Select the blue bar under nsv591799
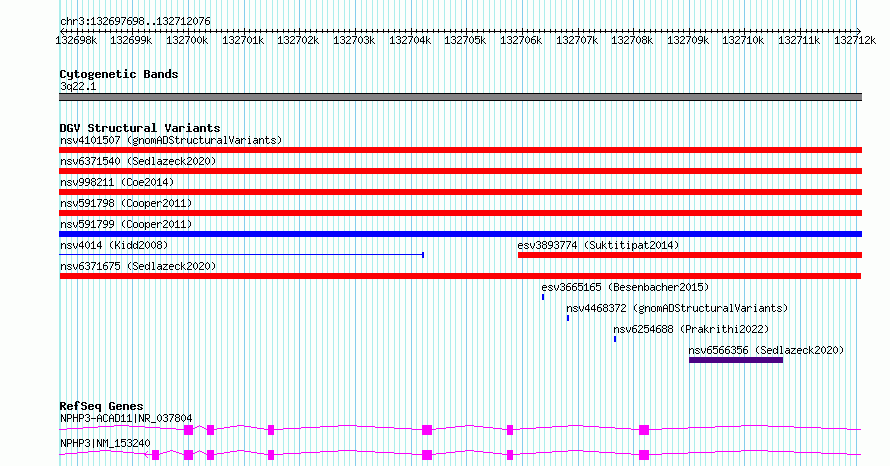890x466 pixels. click(460, 234)
